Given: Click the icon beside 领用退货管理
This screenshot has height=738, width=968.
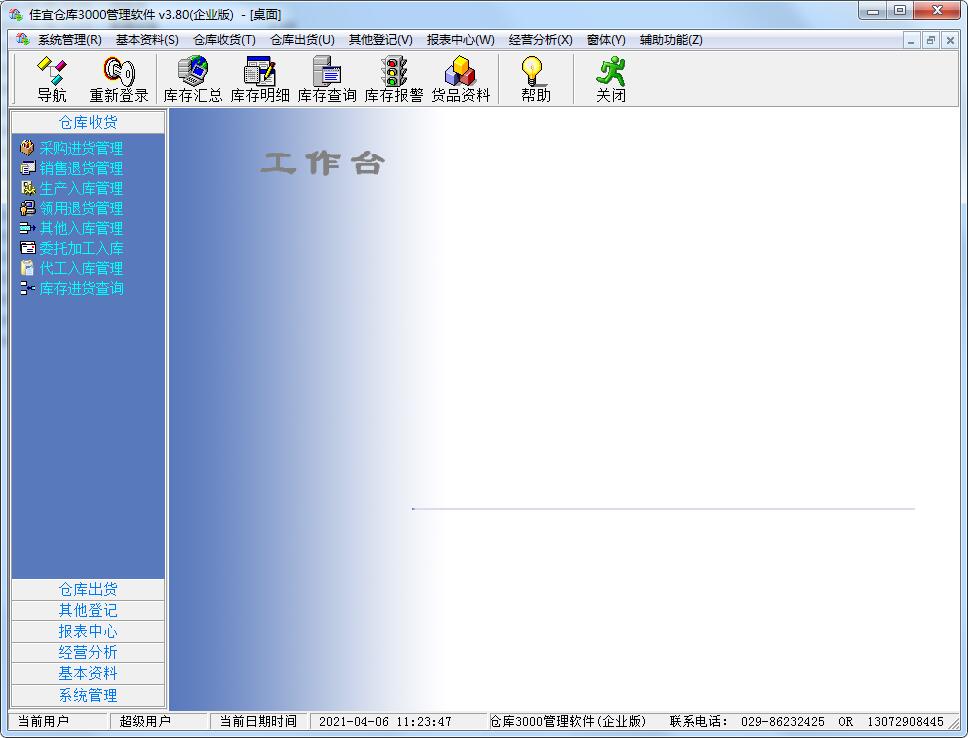Looking at the screenshot, I should pyautogui.click(x=27, y=208).
